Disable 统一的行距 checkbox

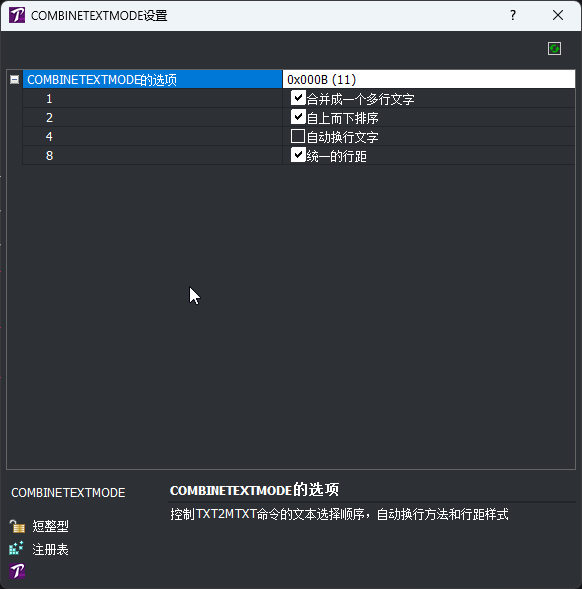298,155
